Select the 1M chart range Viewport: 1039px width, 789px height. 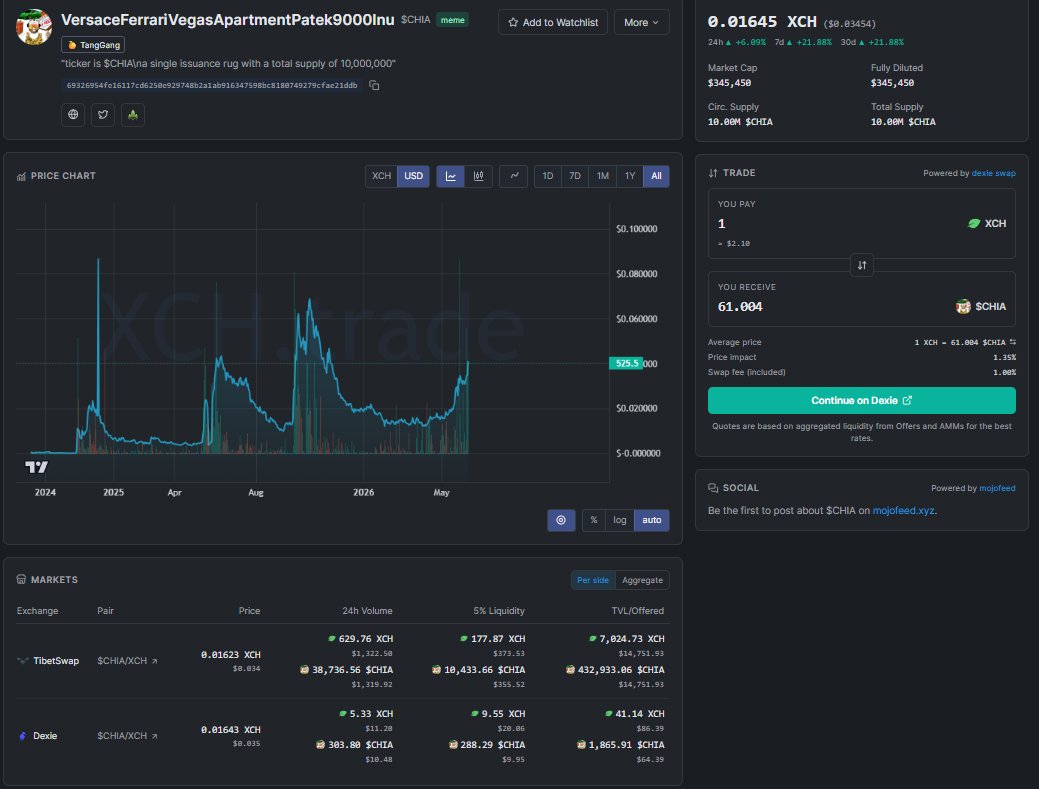[602, 176]
